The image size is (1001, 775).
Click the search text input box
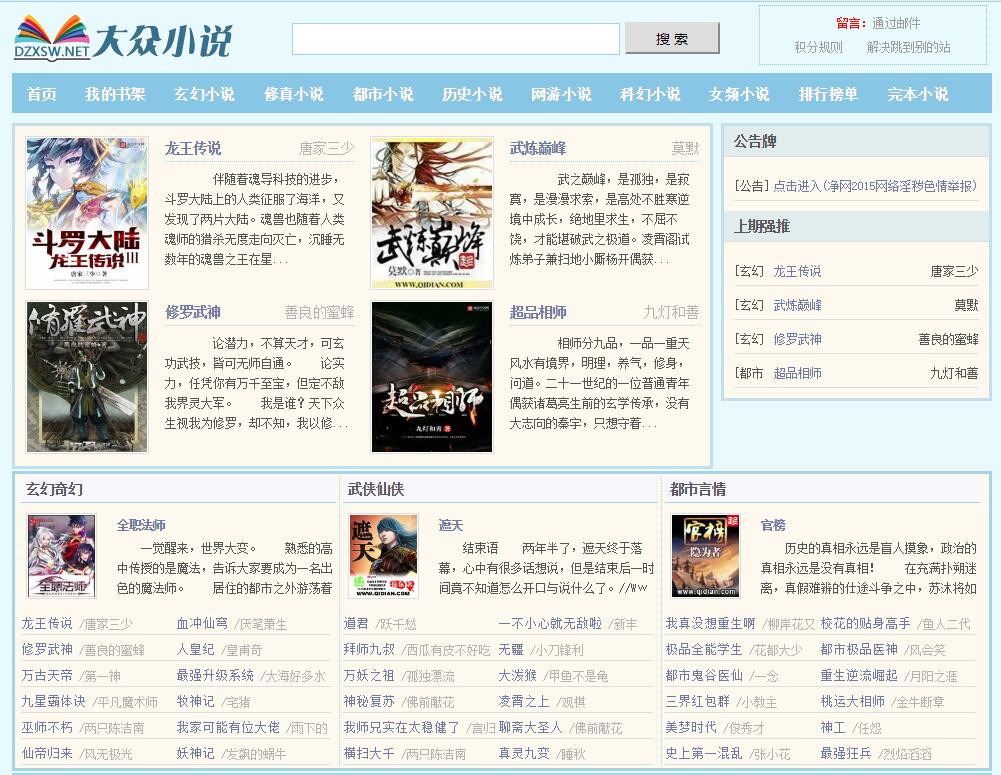455,39
